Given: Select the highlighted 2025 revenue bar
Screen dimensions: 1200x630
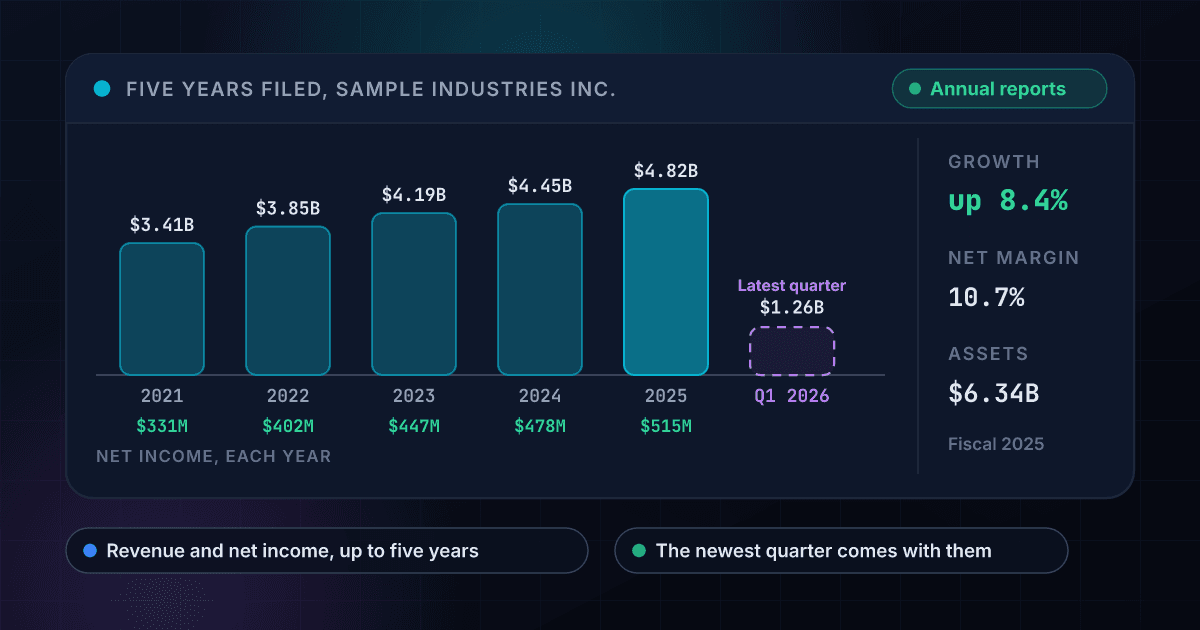Looking at the screenshot, I should tap(666, 282).
